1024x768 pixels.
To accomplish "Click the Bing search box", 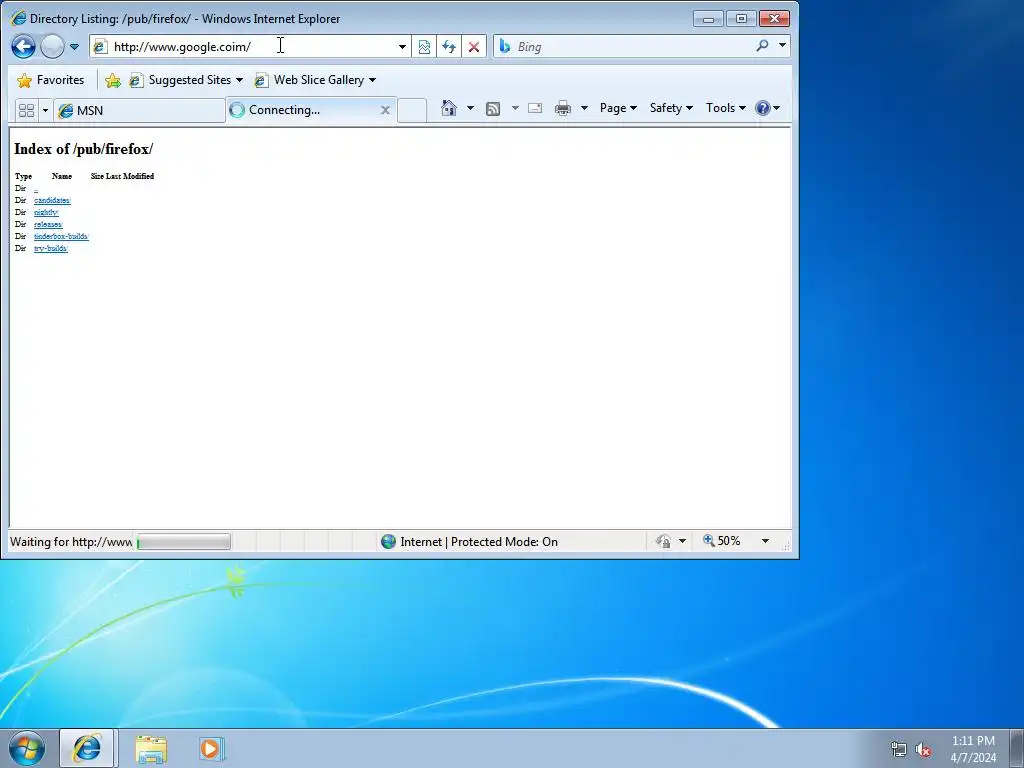I will tap(630, 46).
